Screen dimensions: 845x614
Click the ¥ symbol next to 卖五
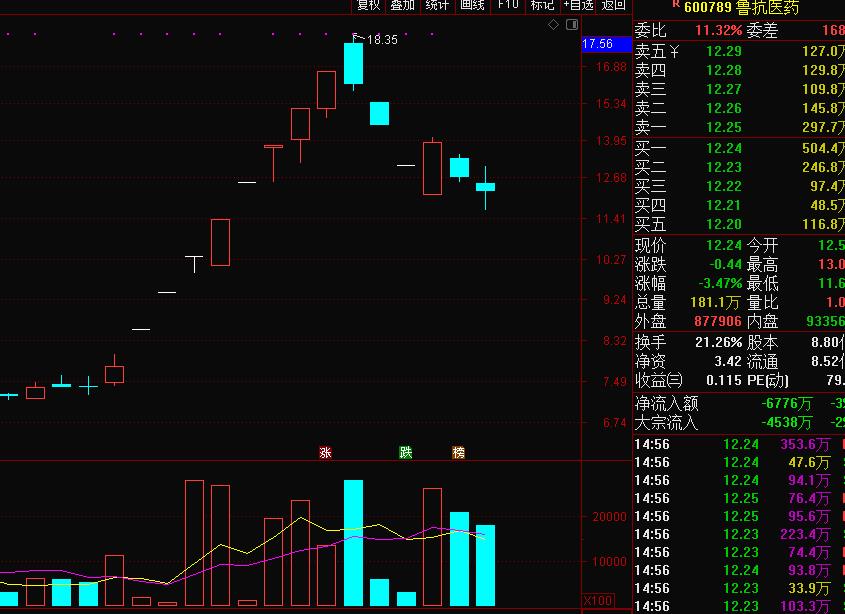coord(674,51)
